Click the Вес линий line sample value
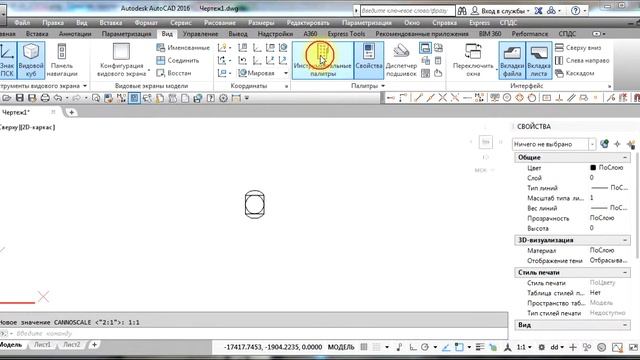Viewport: 640px width, 360px height. [x=609, y=208]
